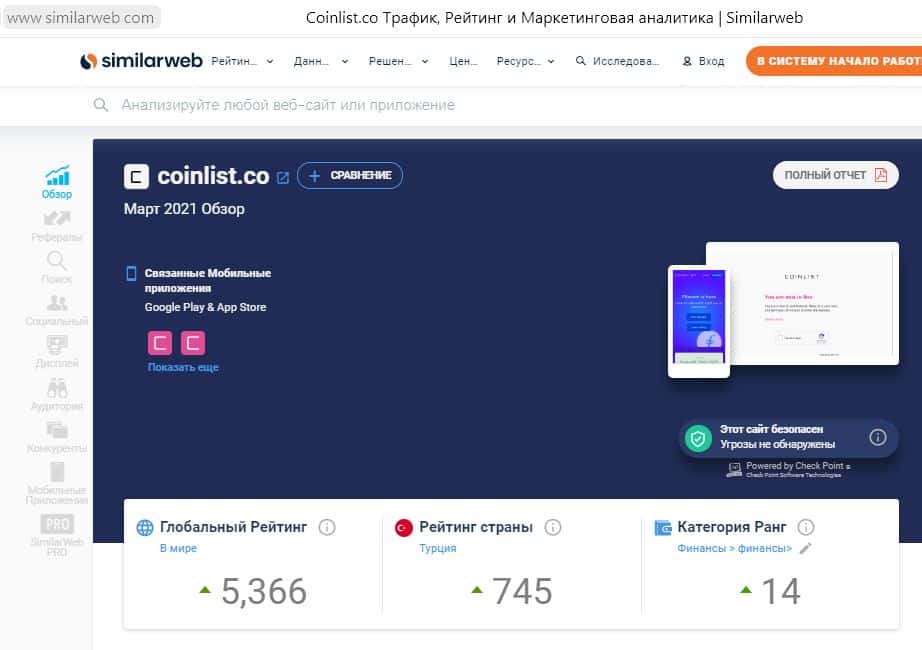Screen dimensions: 922x650
Task: Click the Сравнение compare button
Action: (x=350, y=176)
